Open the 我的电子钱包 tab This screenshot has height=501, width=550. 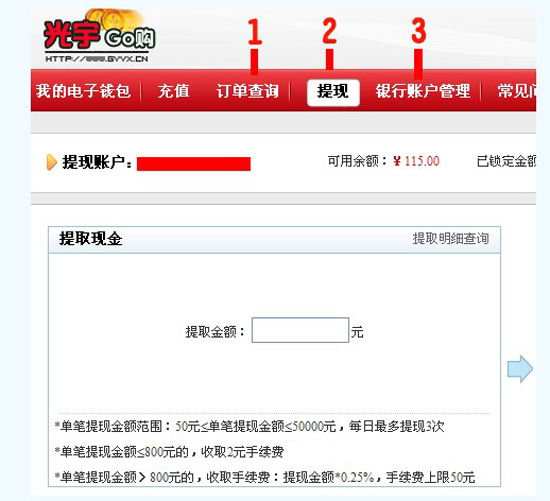(83, 91)
